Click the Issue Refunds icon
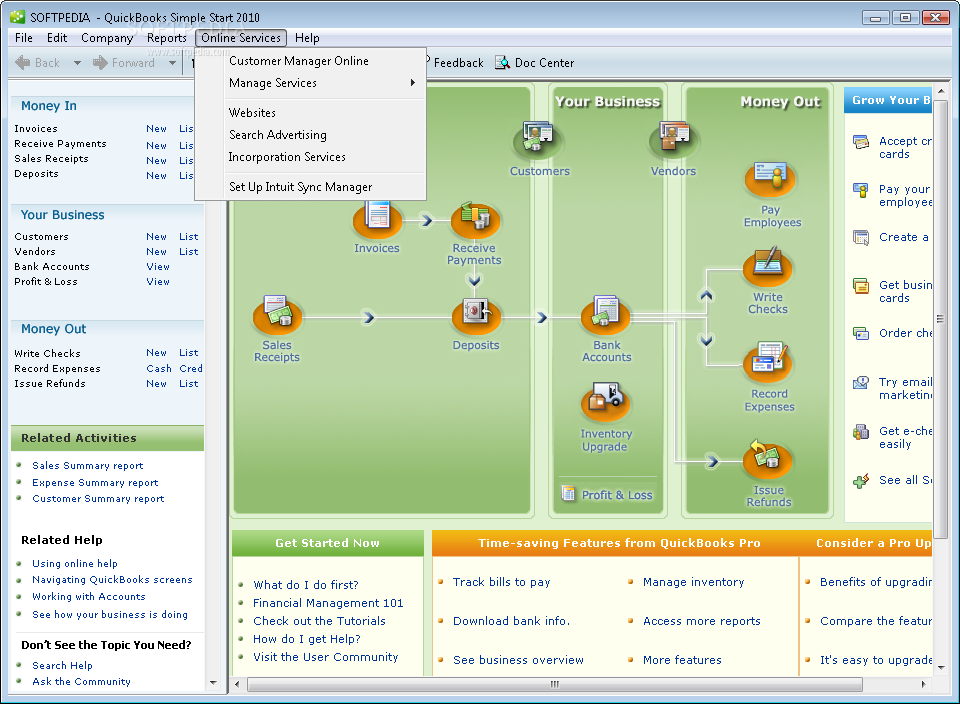 (x=767, y=460)
